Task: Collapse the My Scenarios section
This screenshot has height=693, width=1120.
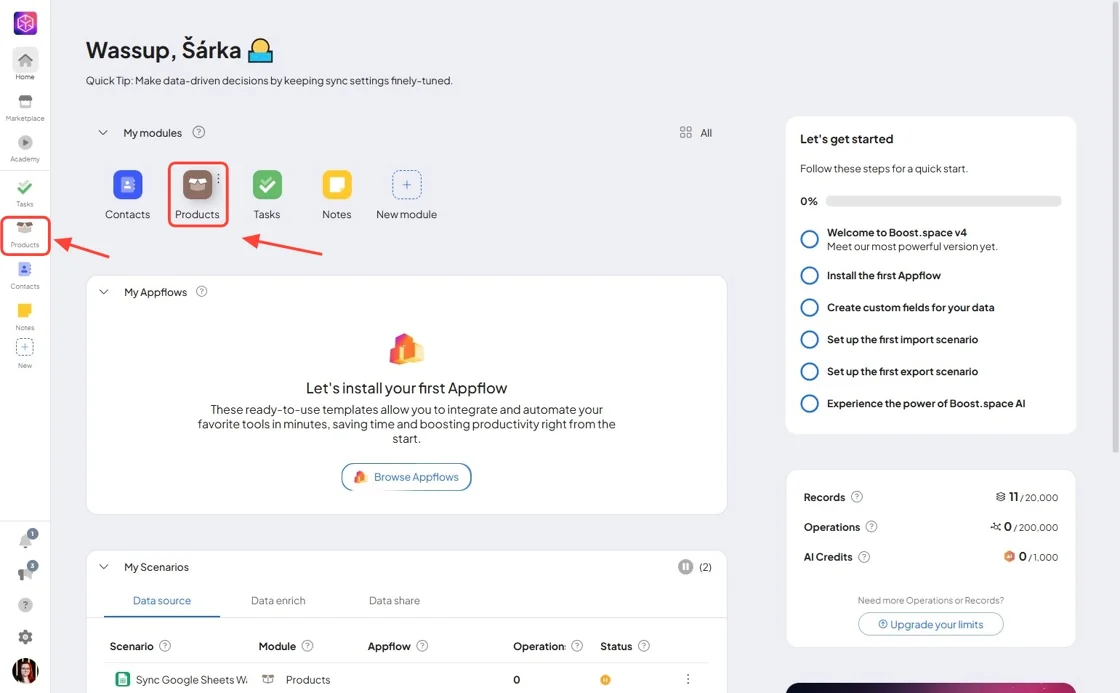Action: tap(104, 567)
